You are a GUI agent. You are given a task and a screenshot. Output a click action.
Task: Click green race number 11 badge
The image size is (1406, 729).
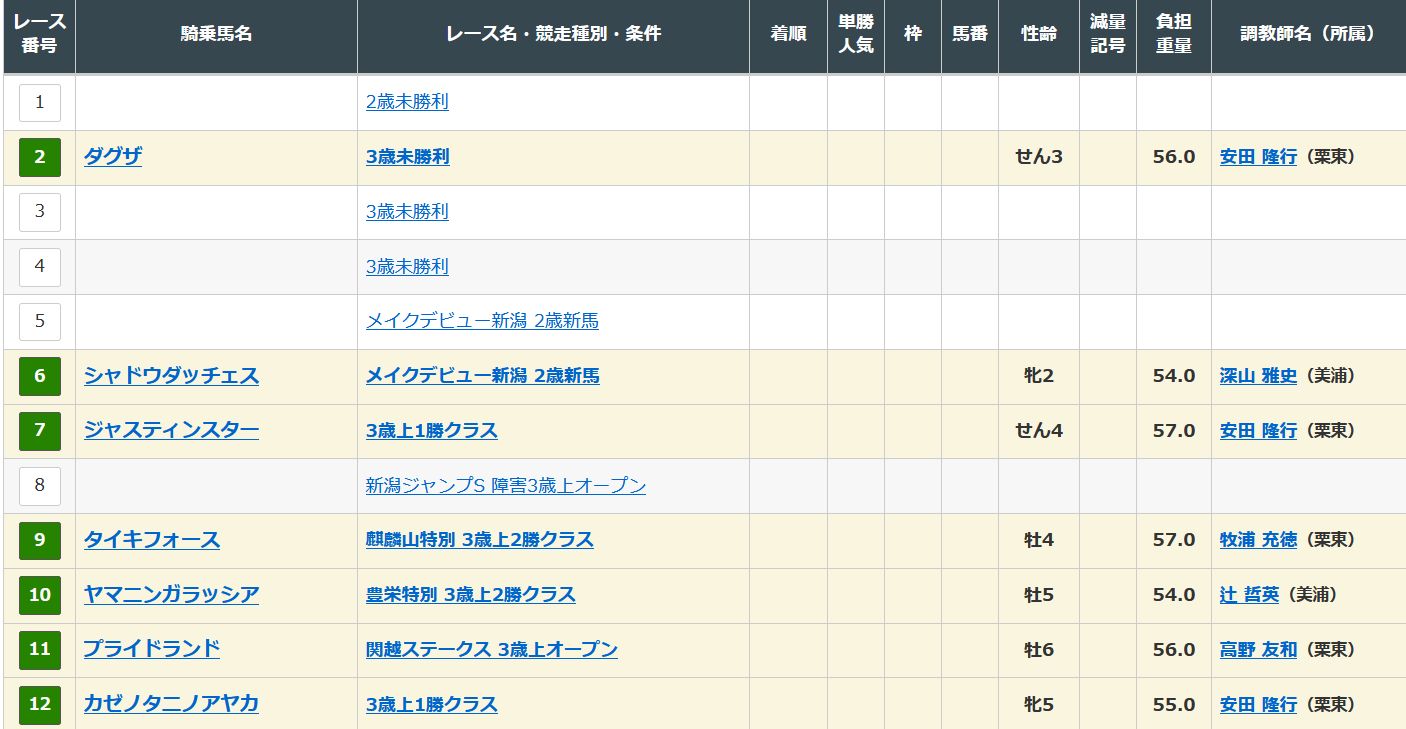pos(40,650)
